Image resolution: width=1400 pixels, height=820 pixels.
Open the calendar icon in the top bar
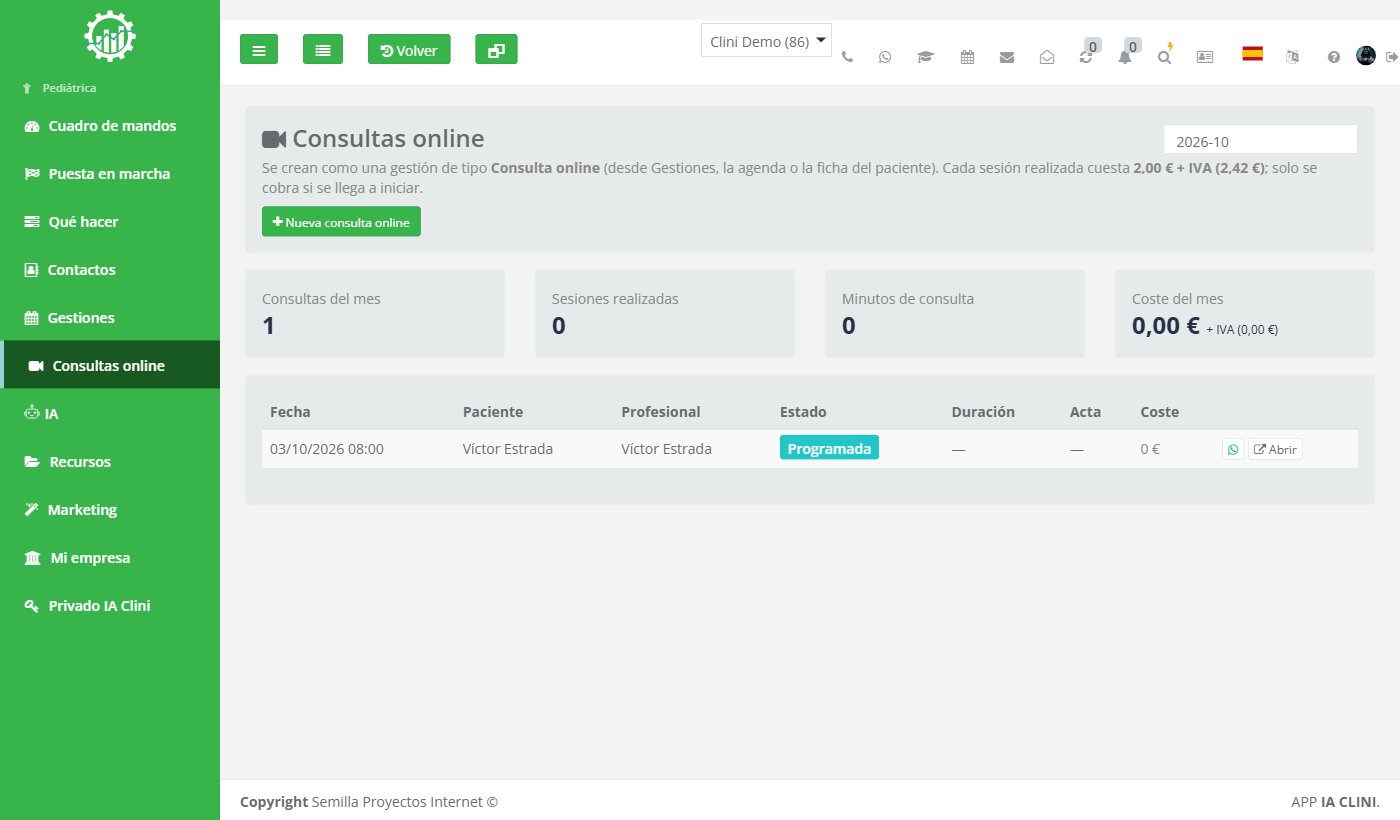click(x=967, y=57)
